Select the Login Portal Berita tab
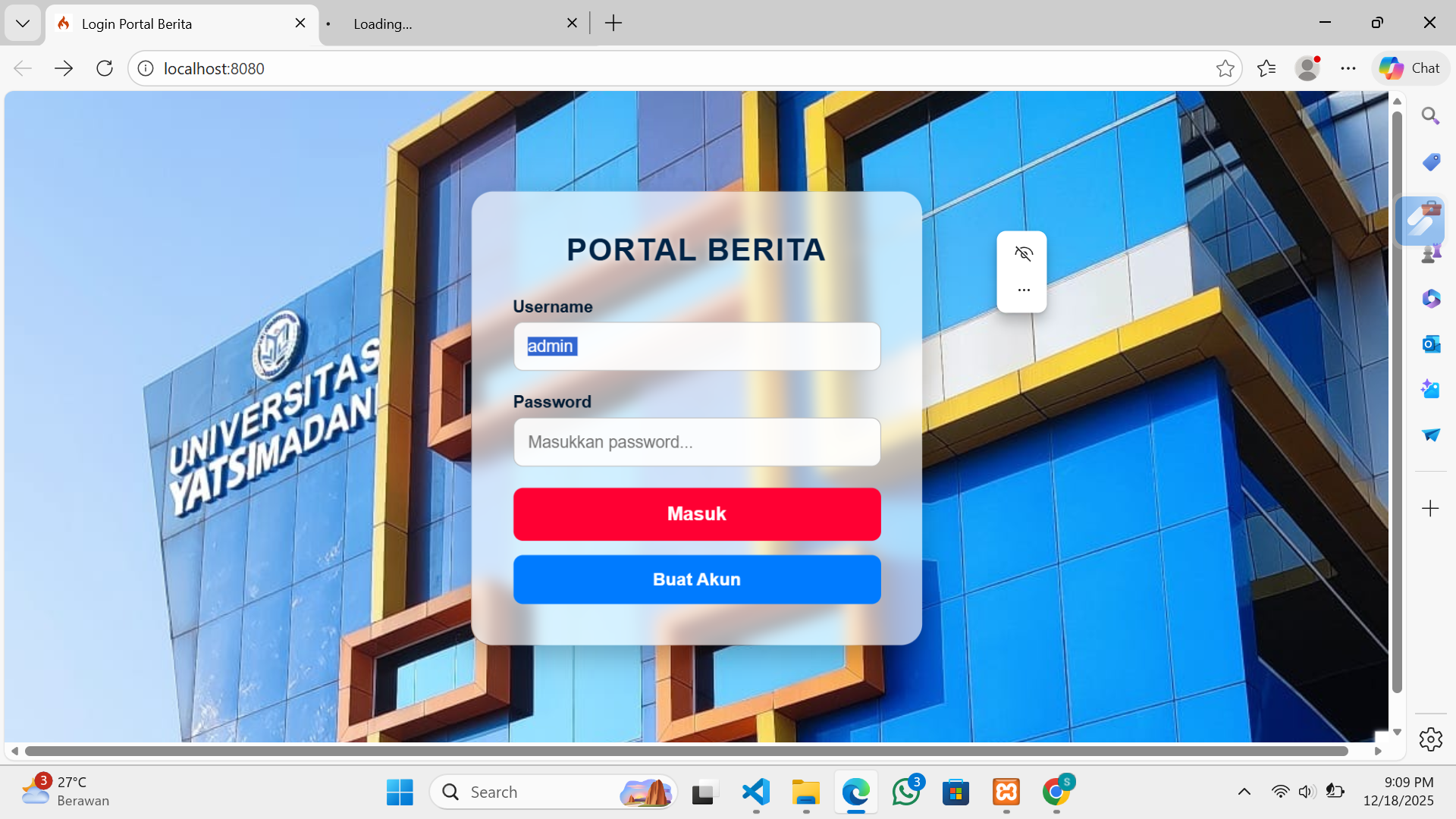 pos(167,24)
